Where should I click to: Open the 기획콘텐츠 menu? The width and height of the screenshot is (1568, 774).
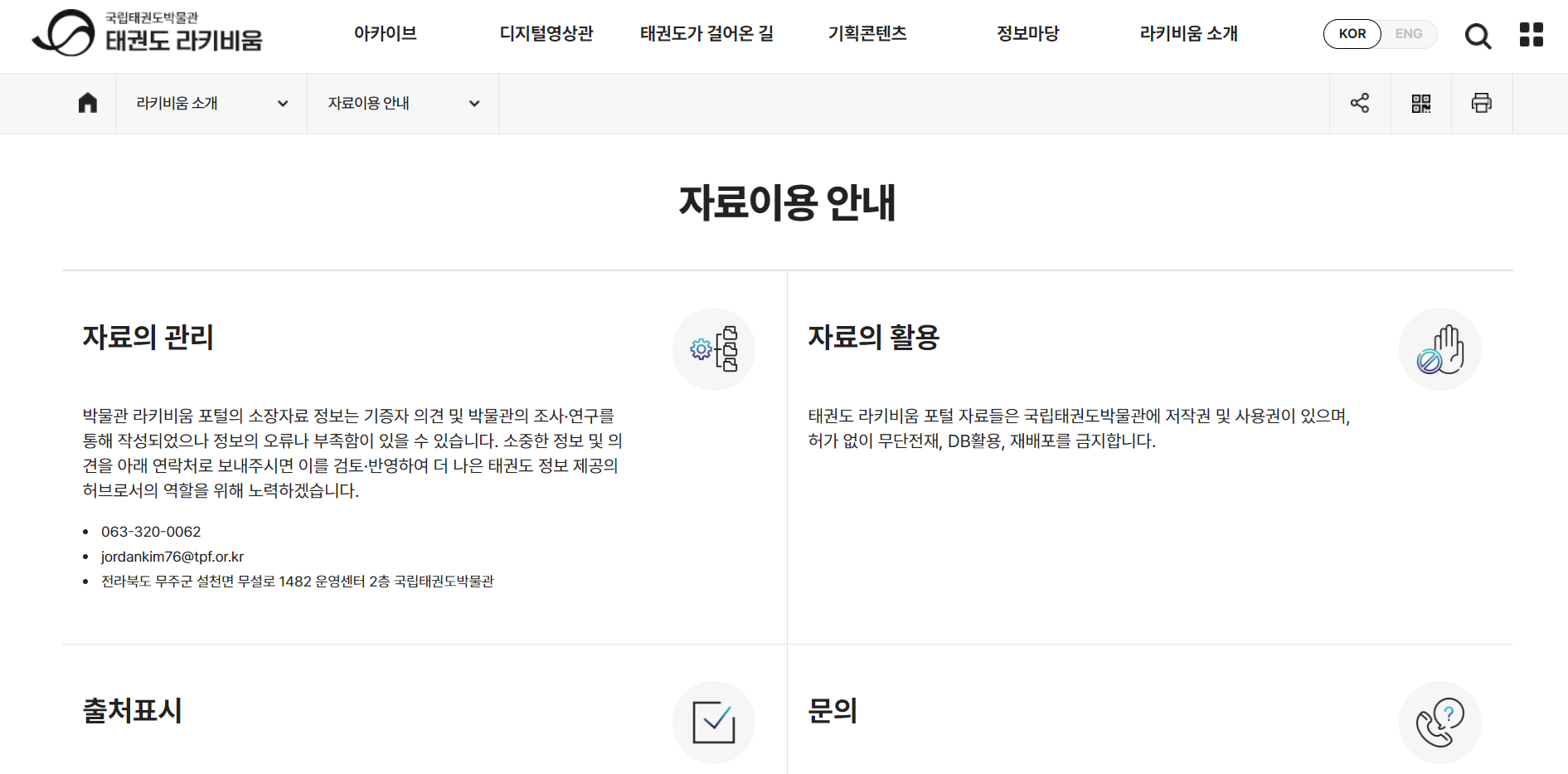(867, 34)
